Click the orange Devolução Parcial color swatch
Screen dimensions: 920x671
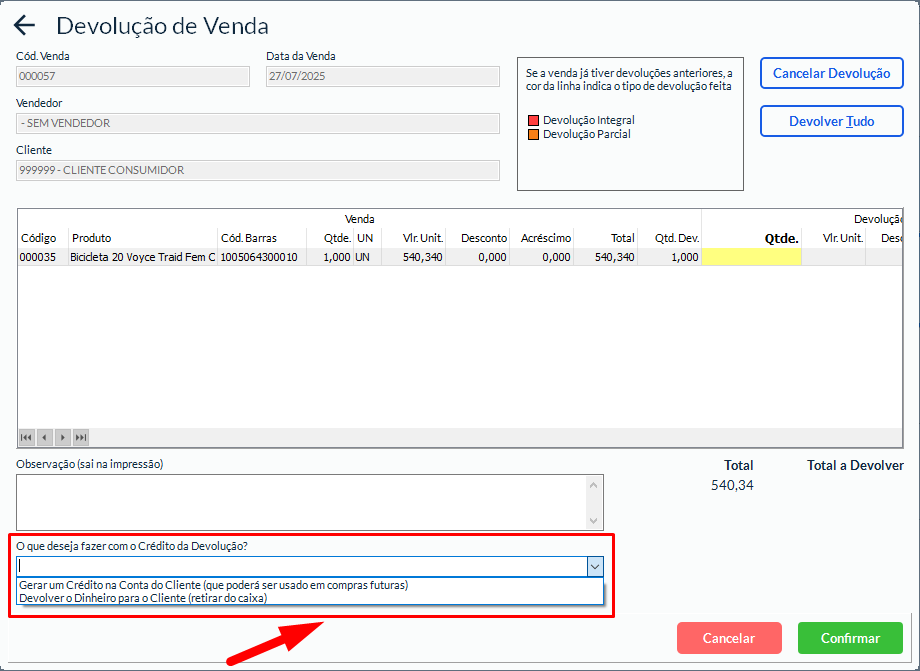point(534,134)
